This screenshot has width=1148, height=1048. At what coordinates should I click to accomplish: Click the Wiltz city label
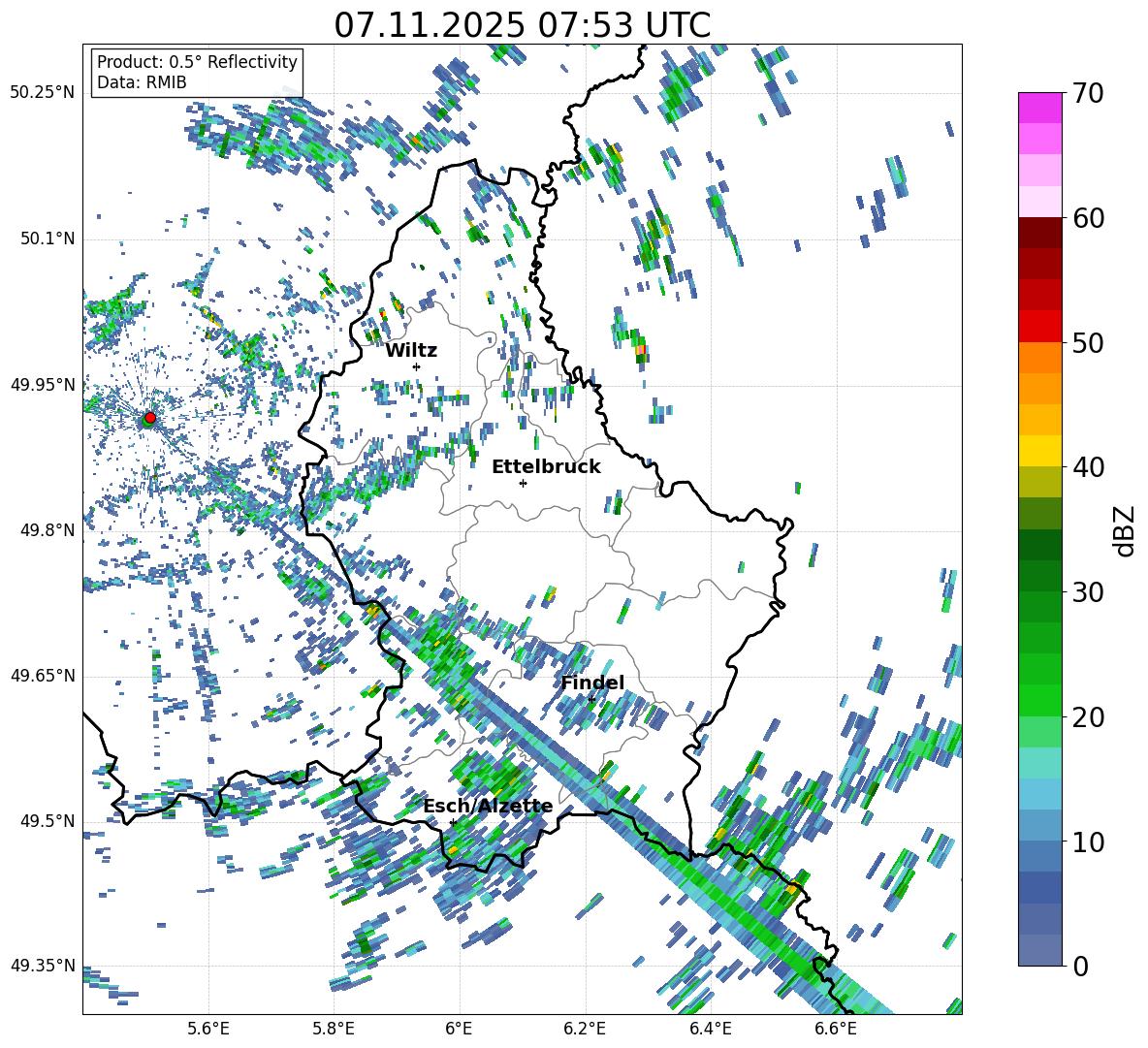coord(411,350)
